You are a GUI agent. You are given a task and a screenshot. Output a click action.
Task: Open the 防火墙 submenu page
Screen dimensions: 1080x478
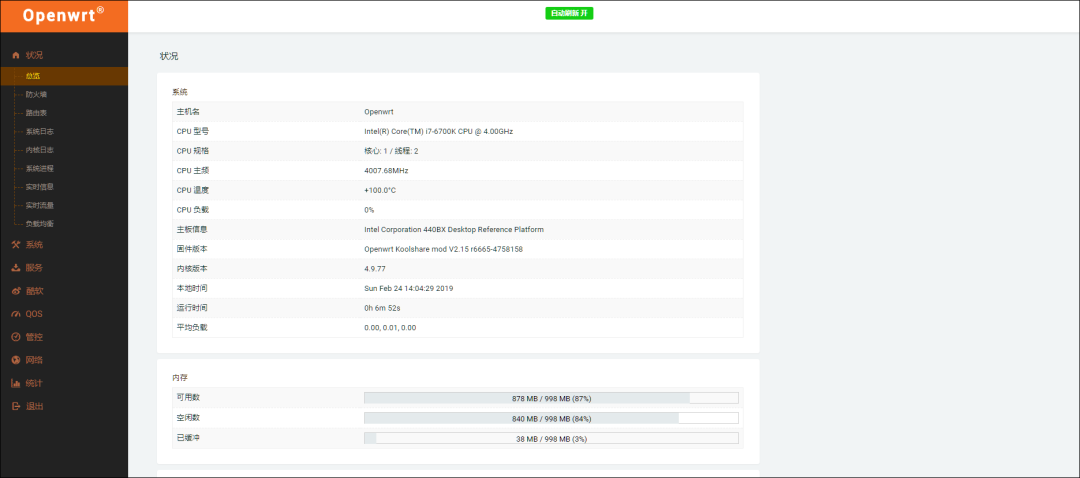click(37, 94)
